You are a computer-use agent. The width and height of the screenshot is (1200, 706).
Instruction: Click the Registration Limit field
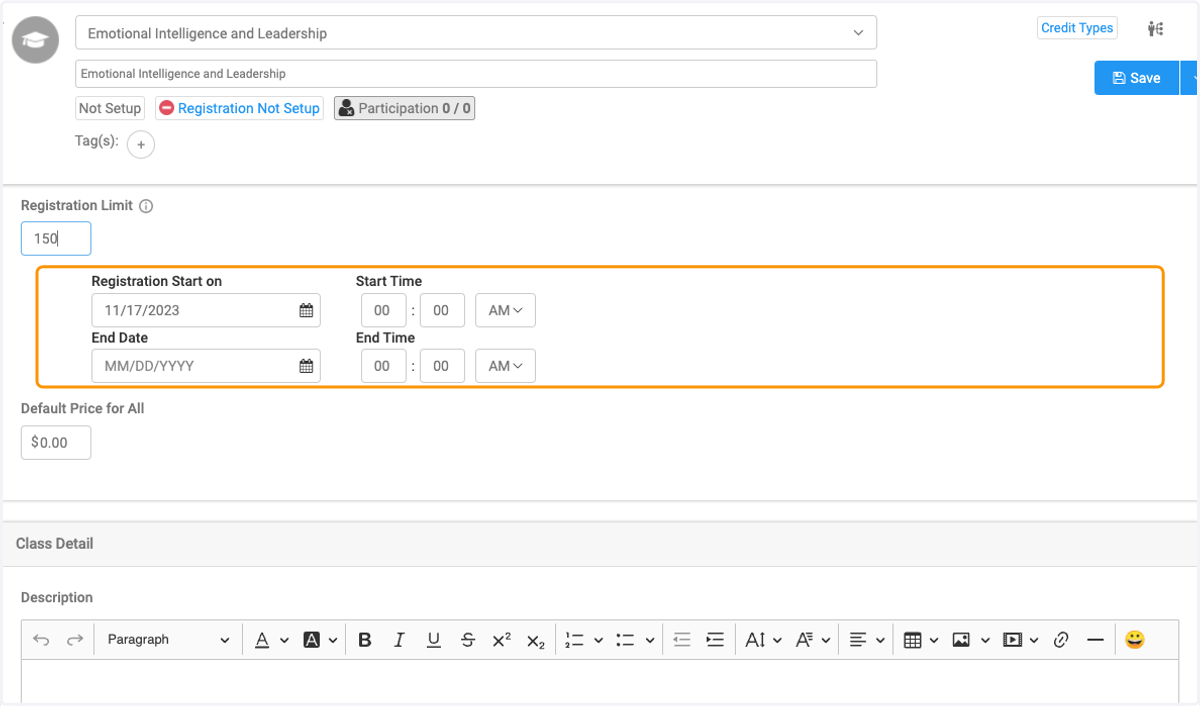pos(56,239)
